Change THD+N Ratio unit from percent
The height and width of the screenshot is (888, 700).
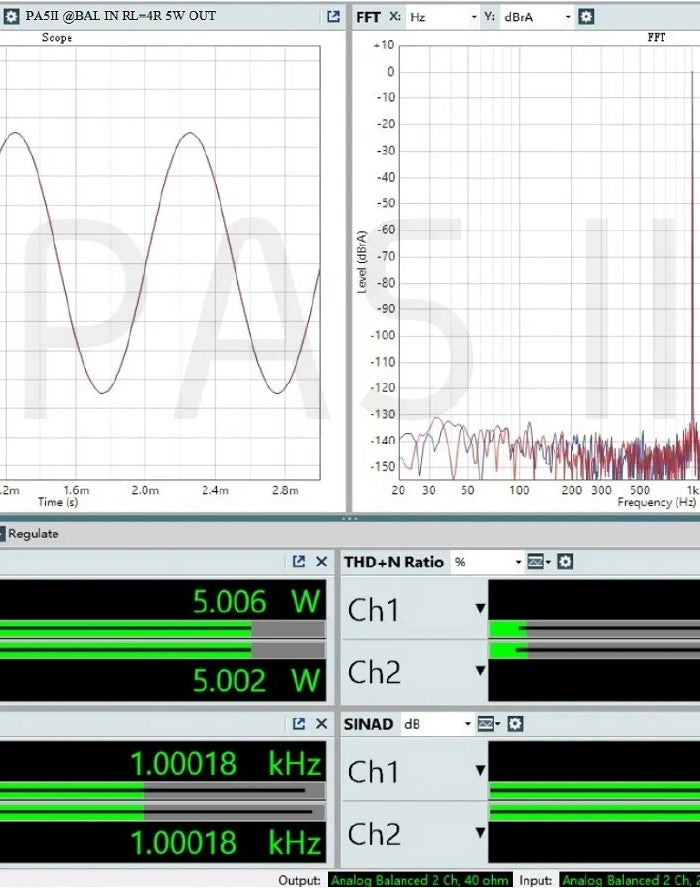[x=488, y=562]
